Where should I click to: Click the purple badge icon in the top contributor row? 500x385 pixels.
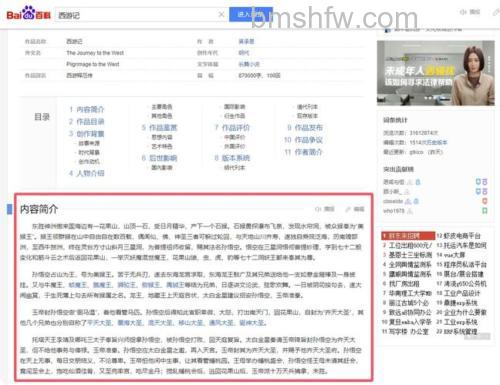tap(485, 182)
